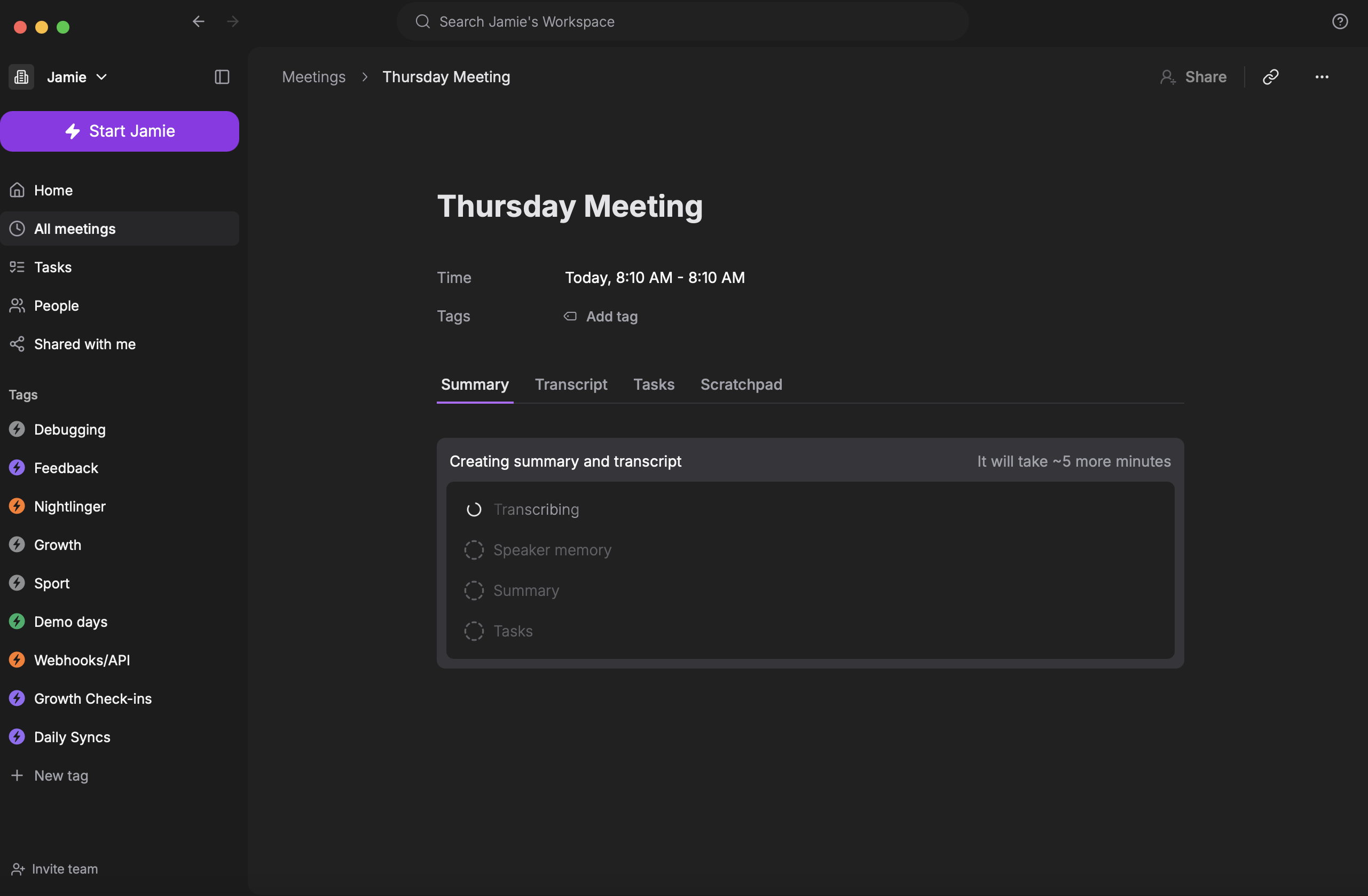Screen dimensions: 1368x896
Task: Open more options for Thursday Meeting
Action: (1322, 76)
